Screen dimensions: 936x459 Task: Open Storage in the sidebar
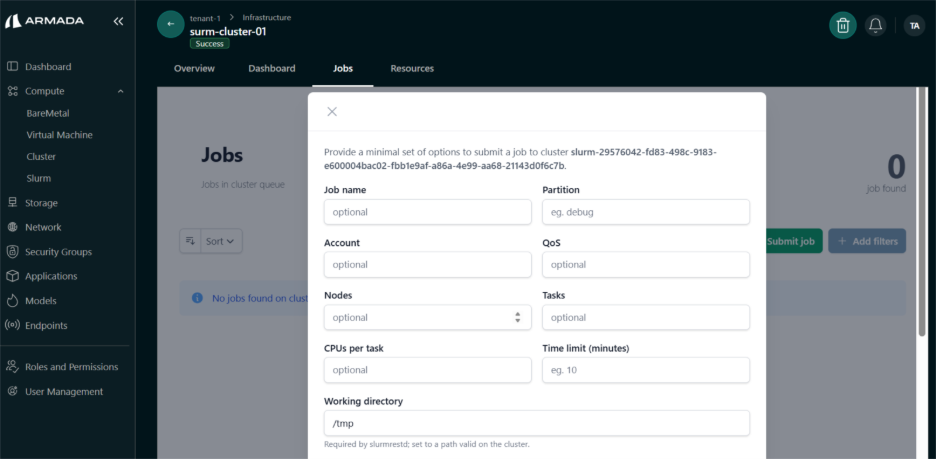coord(41,203)
